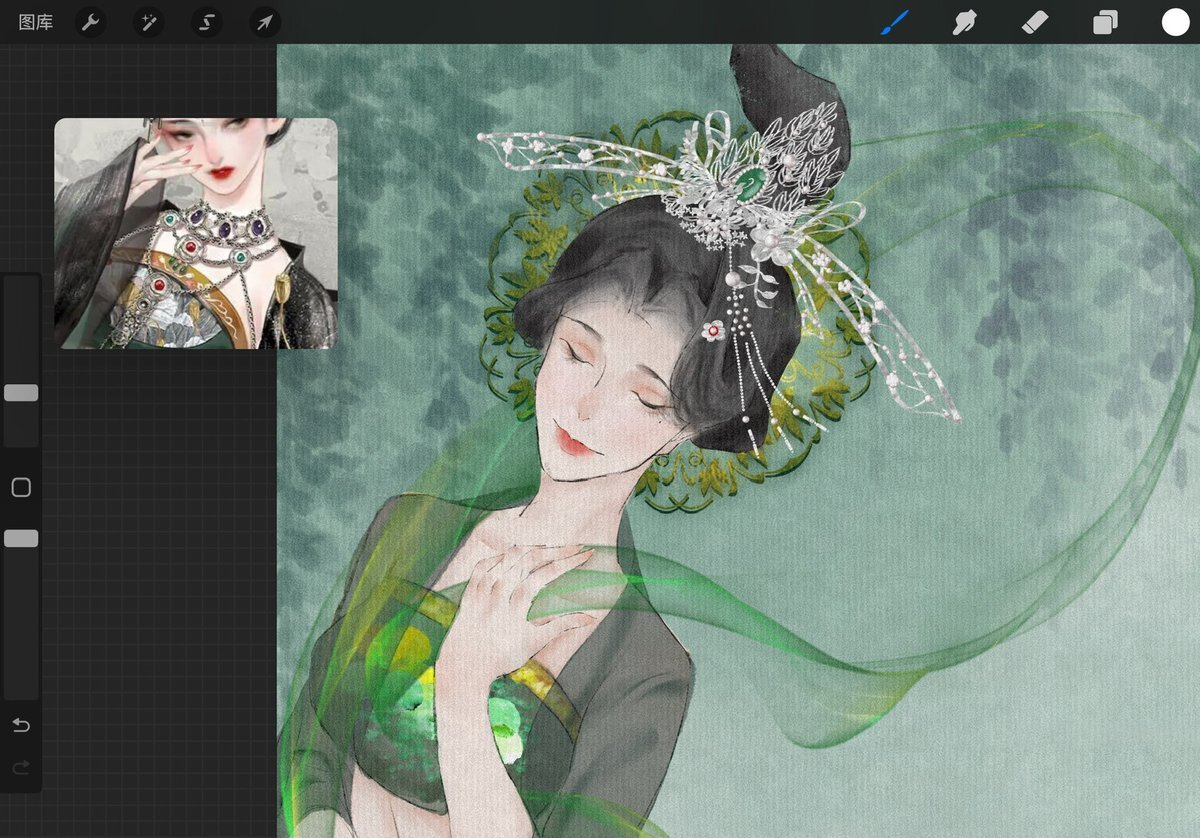Open the Layers panel

coord(1105,22)
